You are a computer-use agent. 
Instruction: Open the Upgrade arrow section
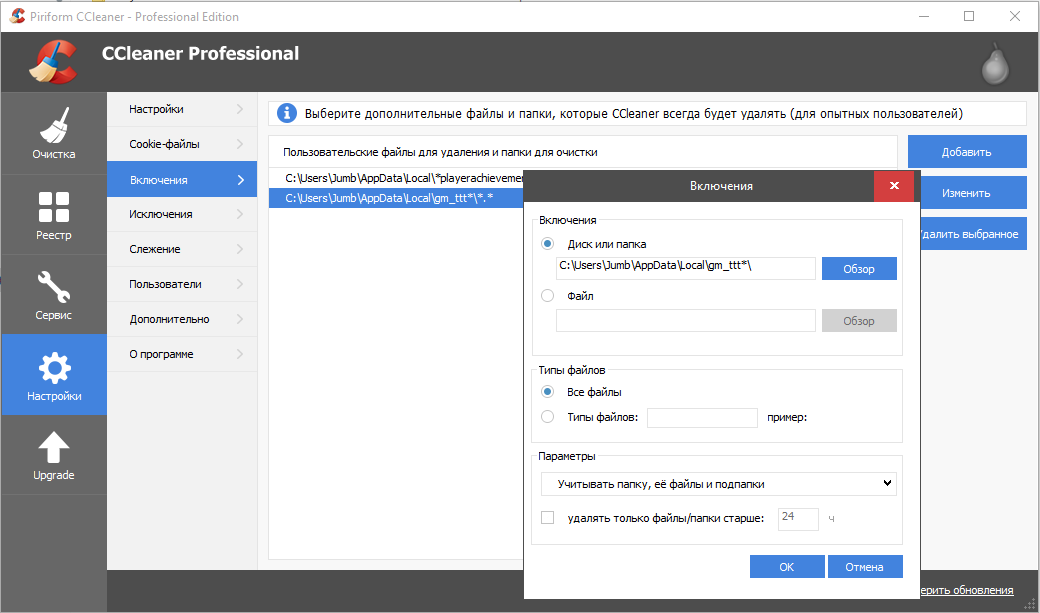click(54, 455)
